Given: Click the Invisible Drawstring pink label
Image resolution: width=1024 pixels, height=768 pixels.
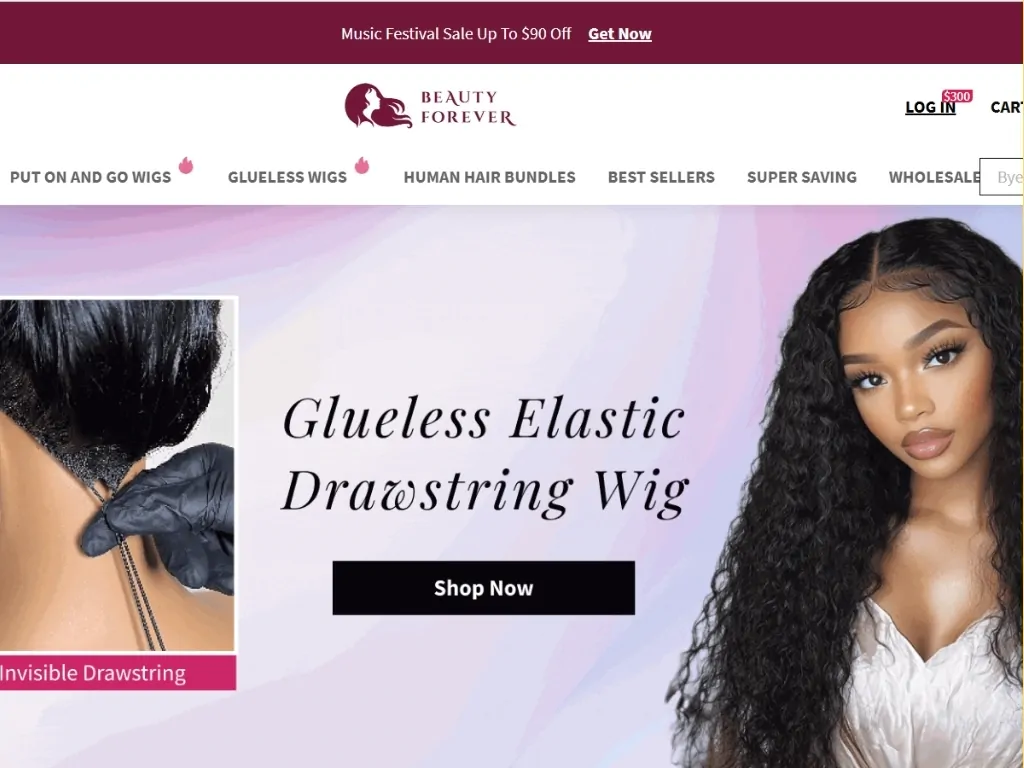Looking at the screenshot, I should coord(118,673).
